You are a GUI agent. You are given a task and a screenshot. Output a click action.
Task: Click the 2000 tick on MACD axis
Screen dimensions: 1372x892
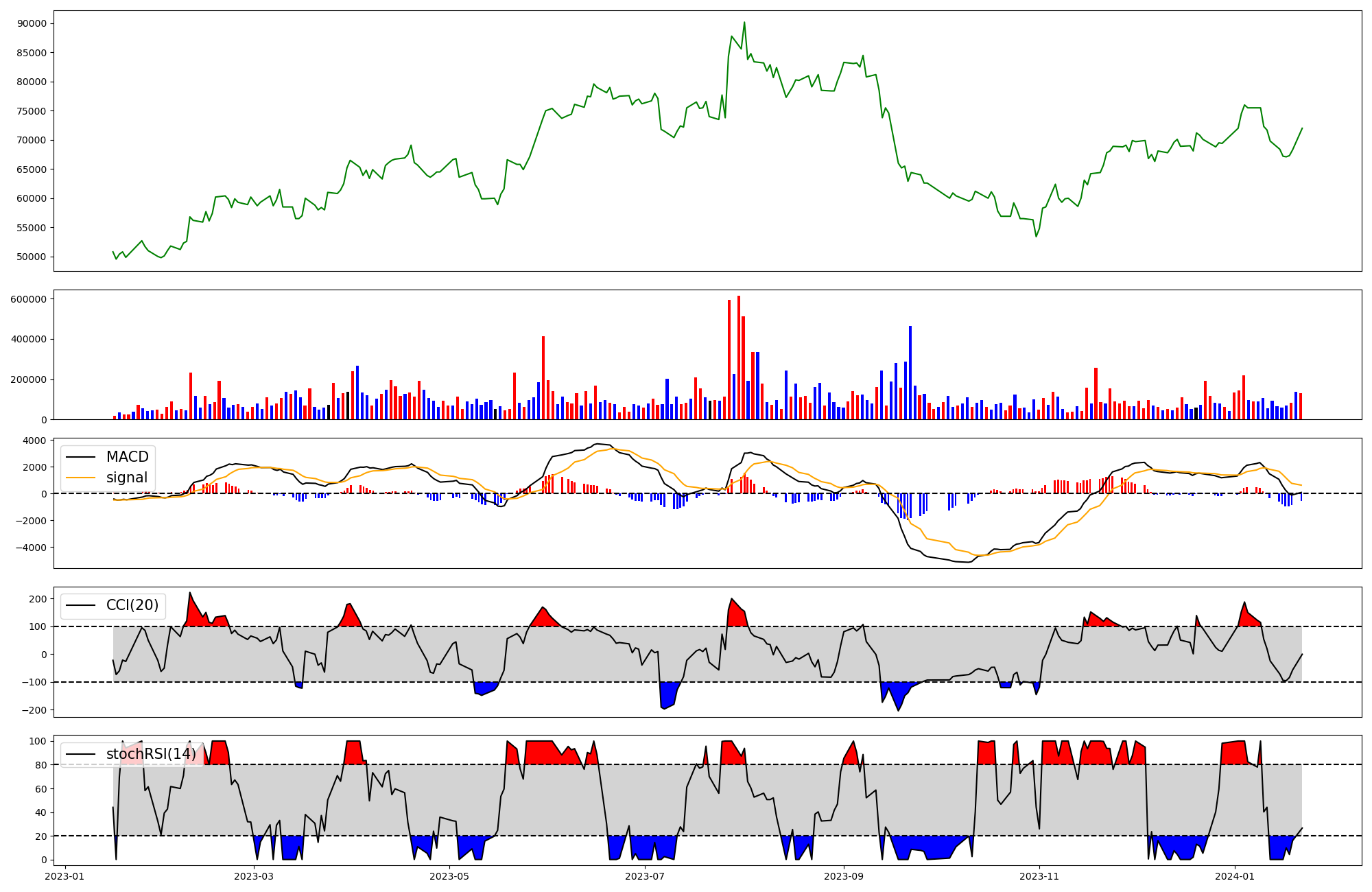[x=34, y=467]
